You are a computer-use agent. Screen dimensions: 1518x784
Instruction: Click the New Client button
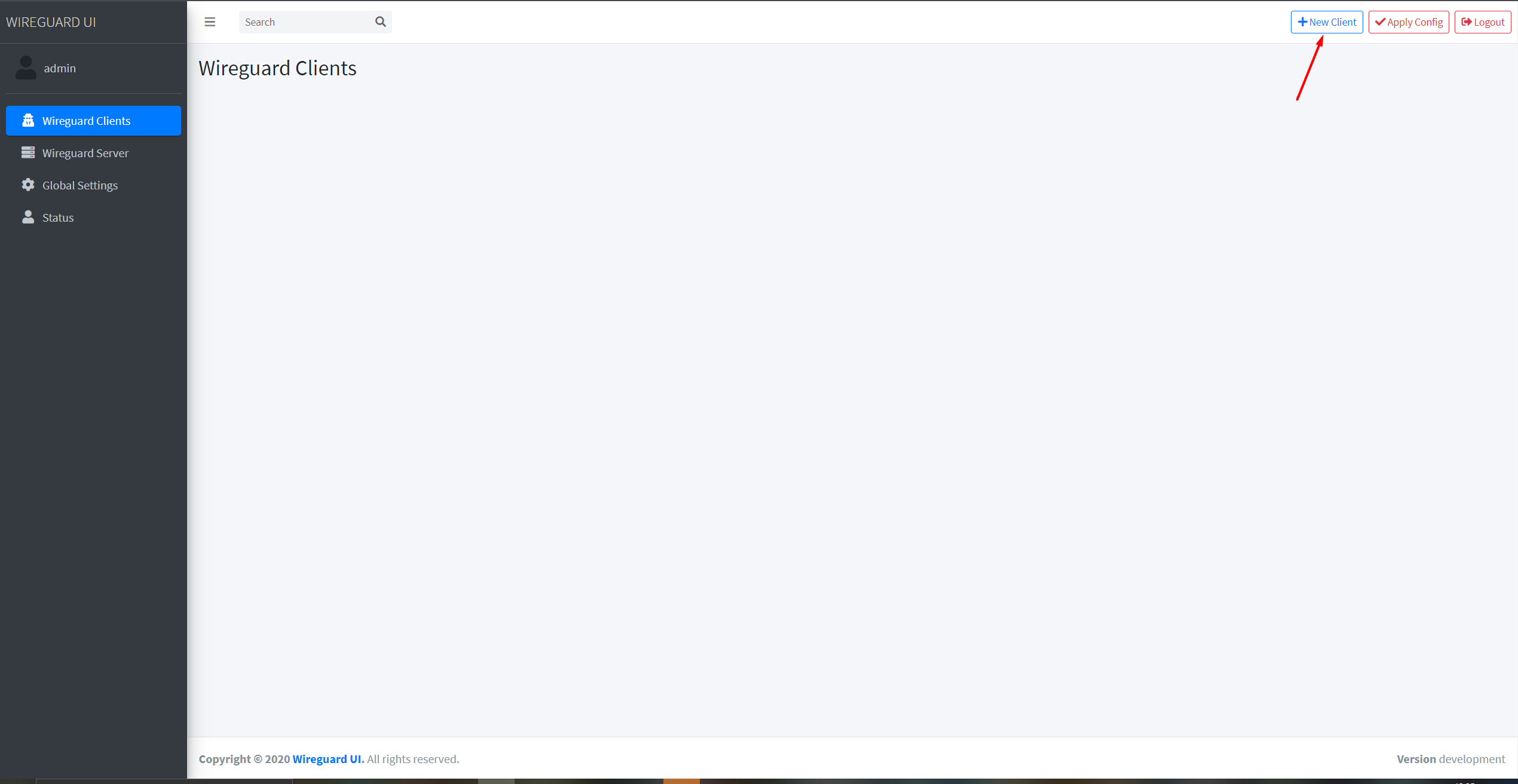[x=1326, y=21]
